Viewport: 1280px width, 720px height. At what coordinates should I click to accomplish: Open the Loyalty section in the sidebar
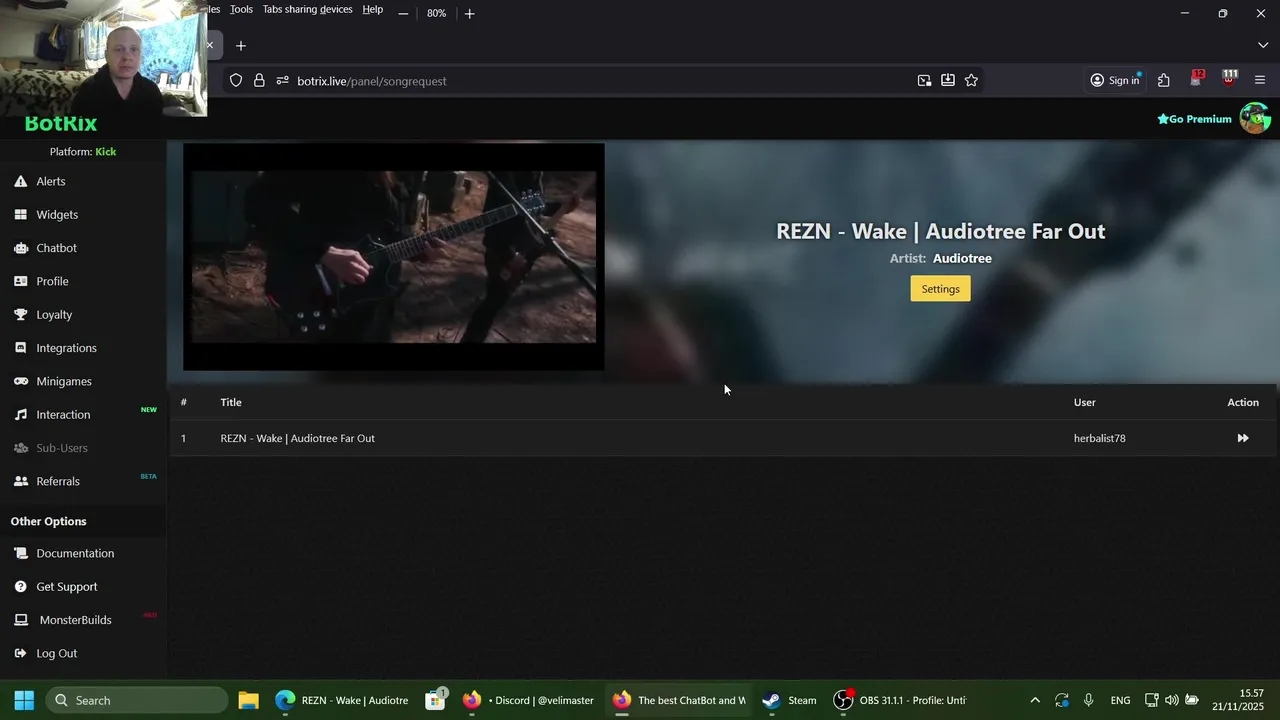pos(54,314)
